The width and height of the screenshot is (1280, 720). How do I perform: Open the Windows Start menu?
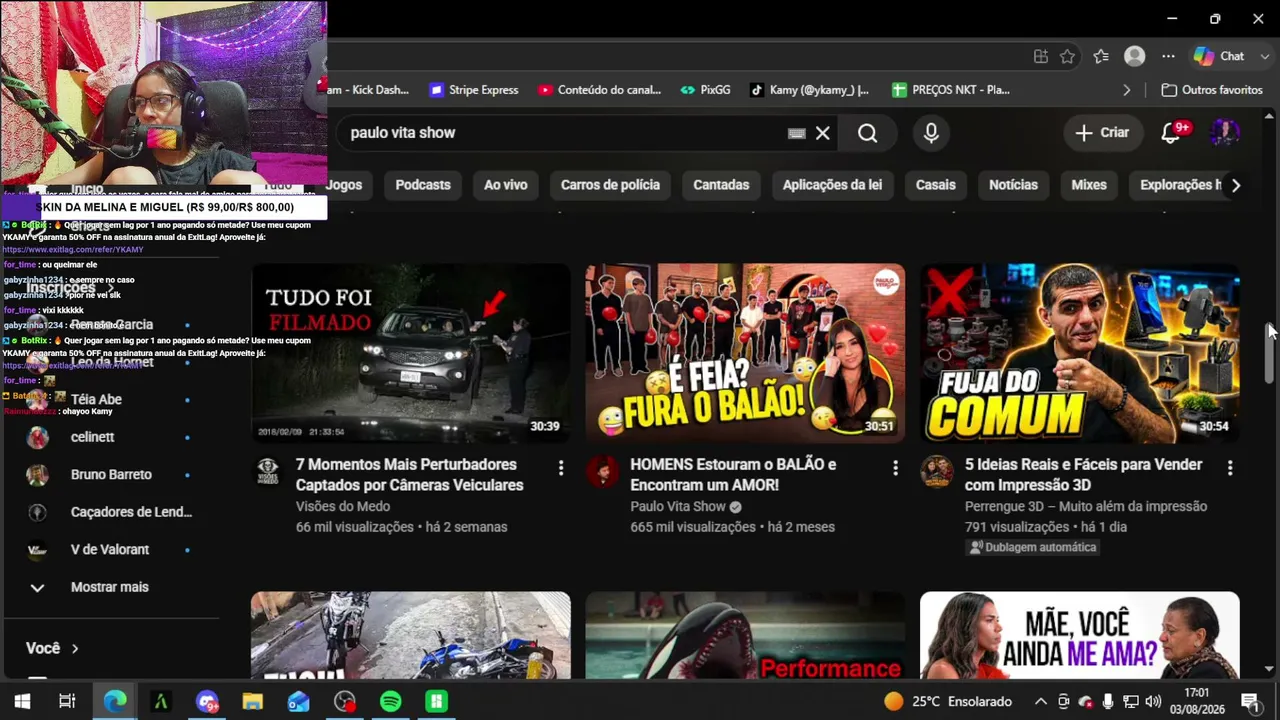pyautogui.click(x=22, y=702)
